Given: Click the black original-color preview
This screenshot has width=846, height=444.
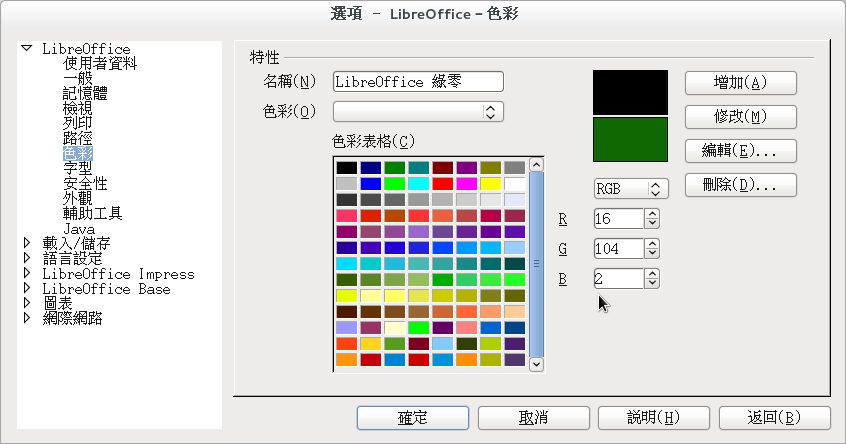Looking at the screenshot, I should pos(630,92).
